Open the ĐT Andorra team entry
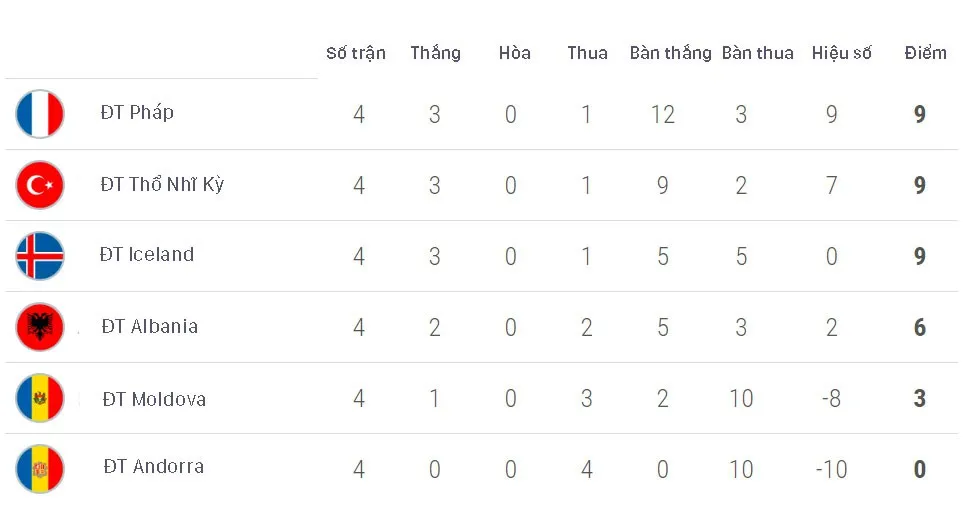 coord(154,466)
